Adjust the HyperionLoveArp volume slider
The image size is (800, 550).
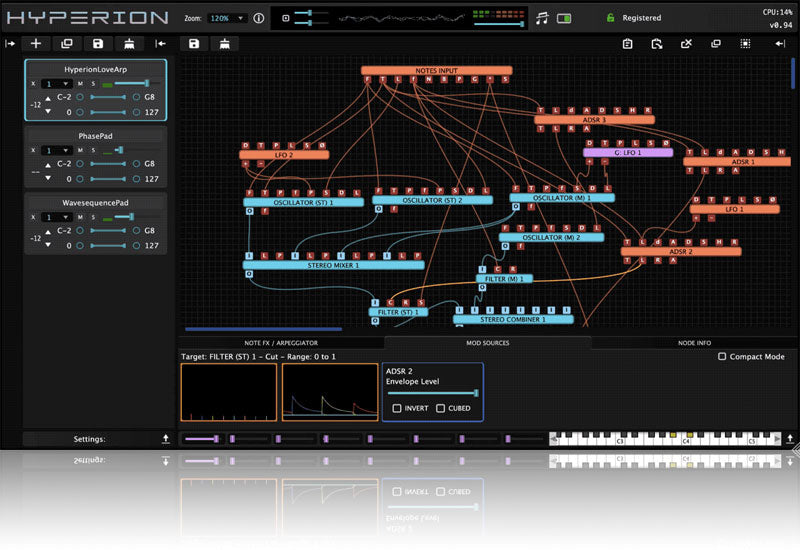[x=137, y=83]
